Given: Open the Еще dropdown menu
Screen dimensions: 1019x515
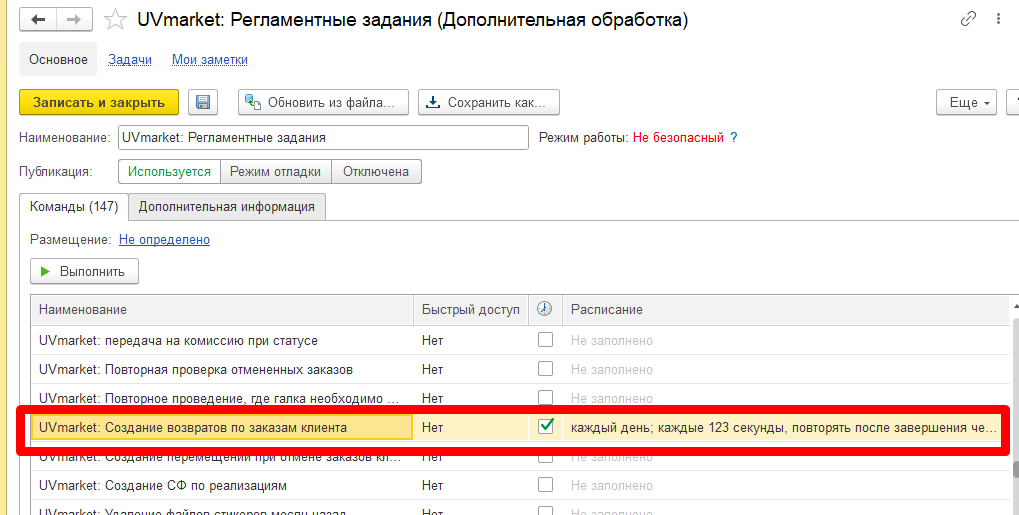Looking at the screenshot, I should click(x=966, y=102).
